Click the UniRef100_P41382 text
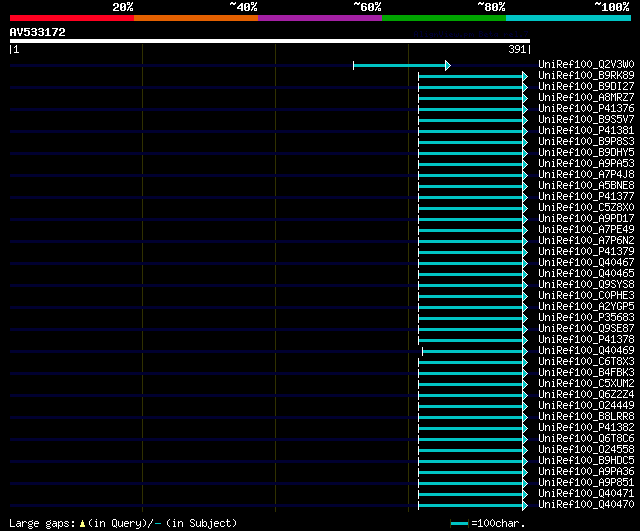 [586, 428]
